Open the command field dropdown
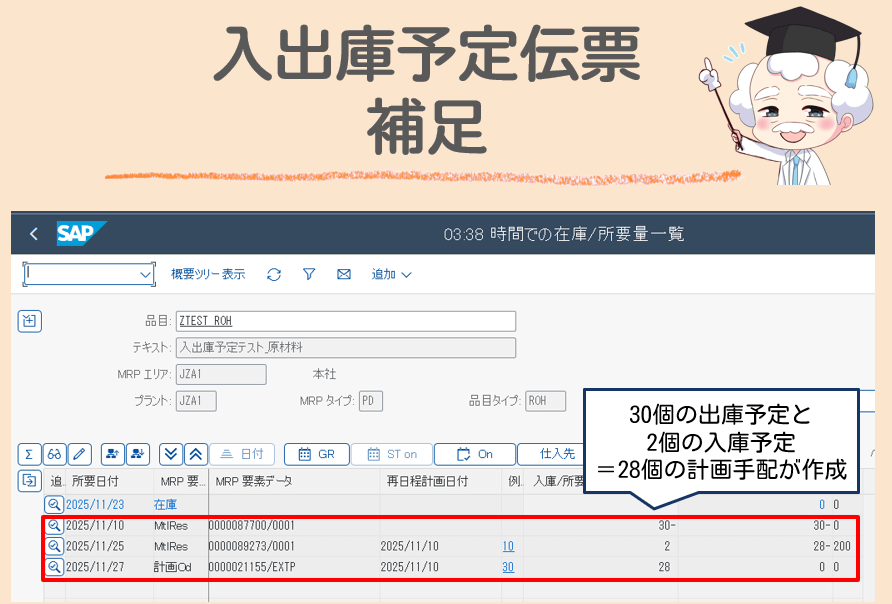 point(144,274)
